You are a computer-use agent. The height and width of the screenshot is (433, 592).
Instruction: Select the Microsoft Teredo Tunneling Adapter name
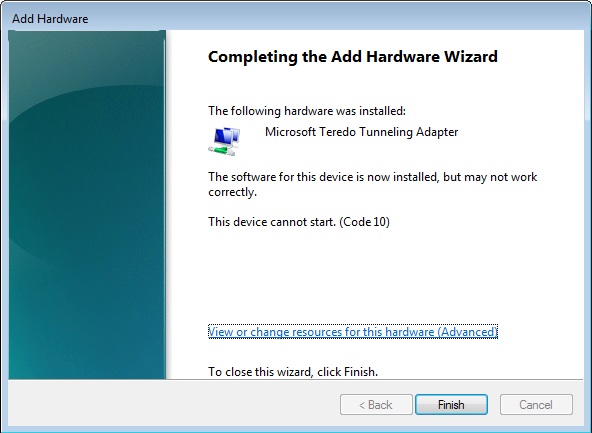pyautogui.click(x=361, y=132)
